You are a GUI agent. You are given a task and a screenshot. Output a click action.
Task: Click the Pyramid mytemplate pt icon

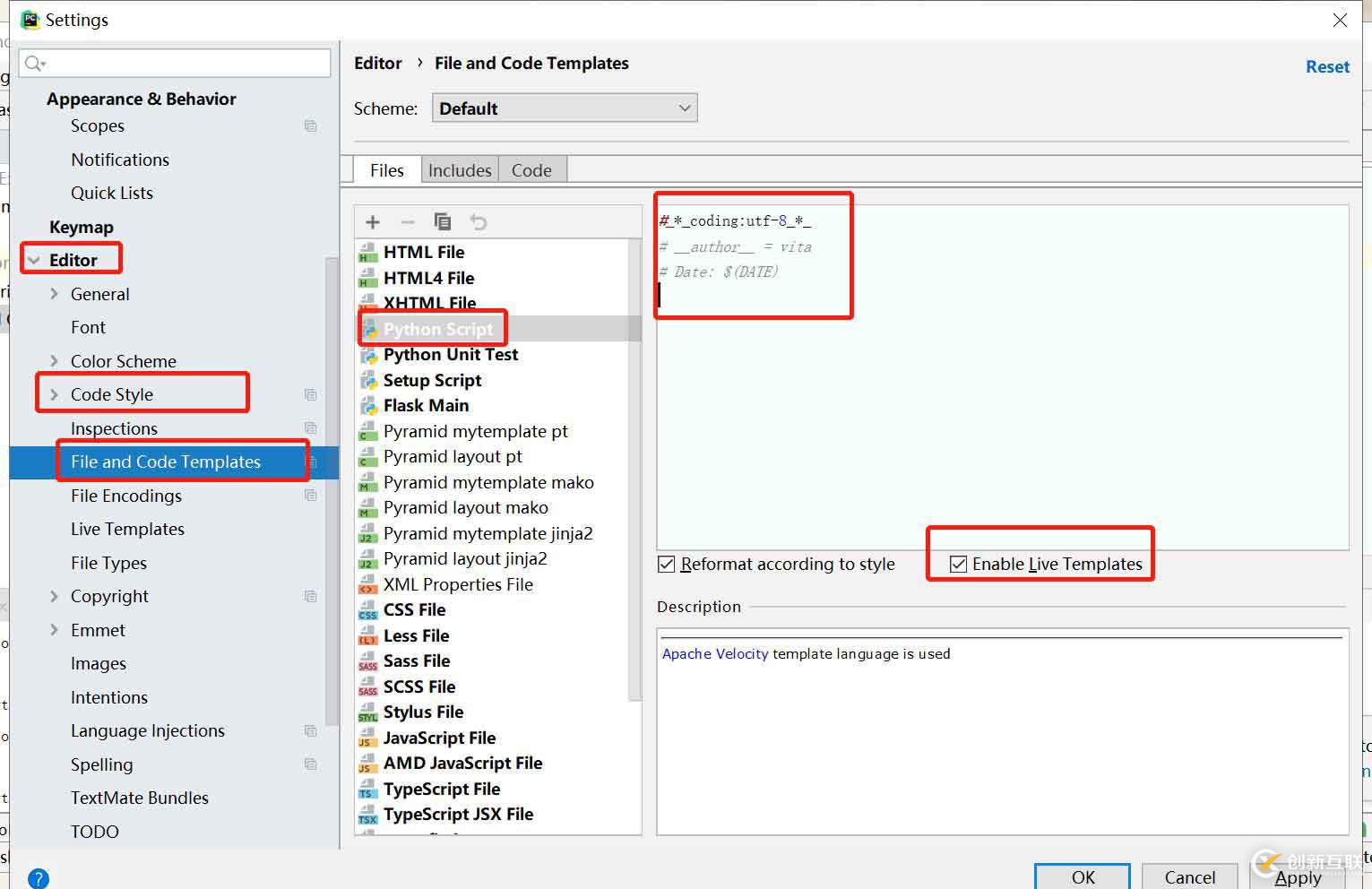click(x=367, y=432)
